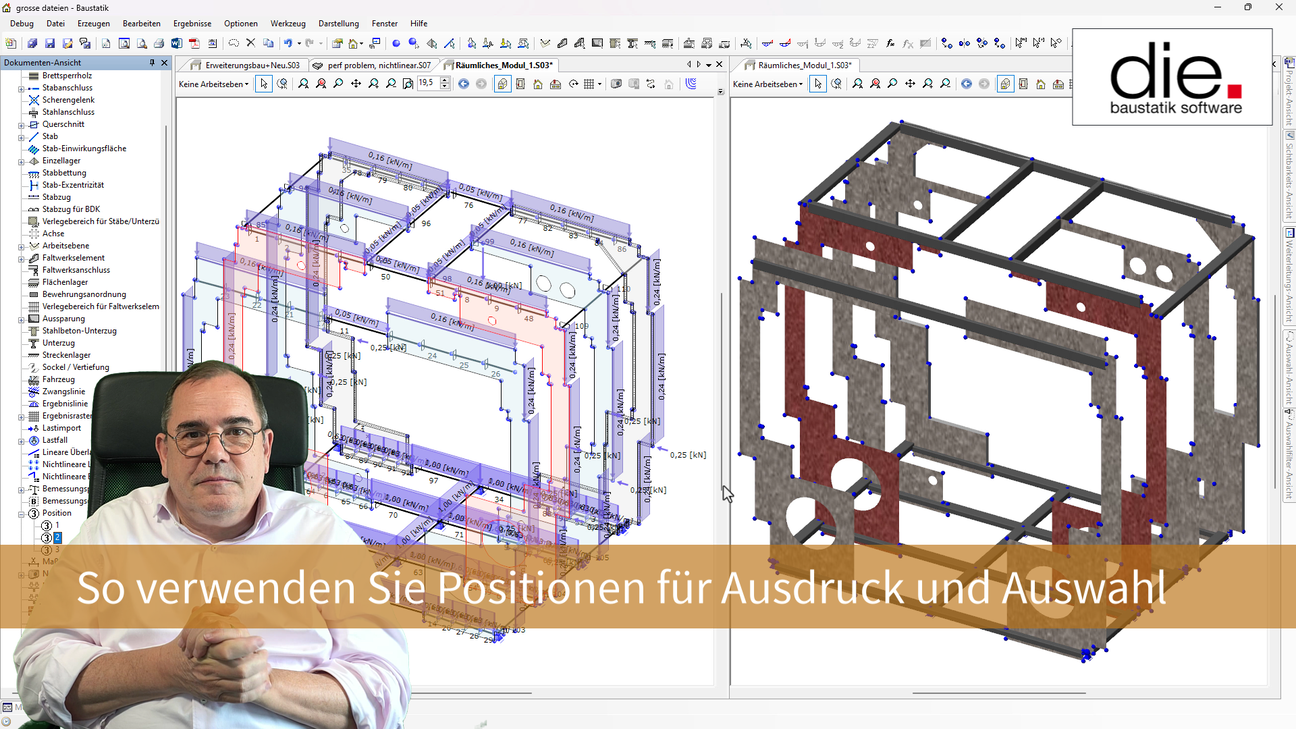1296x729 pixels.
Task: Expand the Faltwerkselement tree node
Action: click(x=21, y=258)
